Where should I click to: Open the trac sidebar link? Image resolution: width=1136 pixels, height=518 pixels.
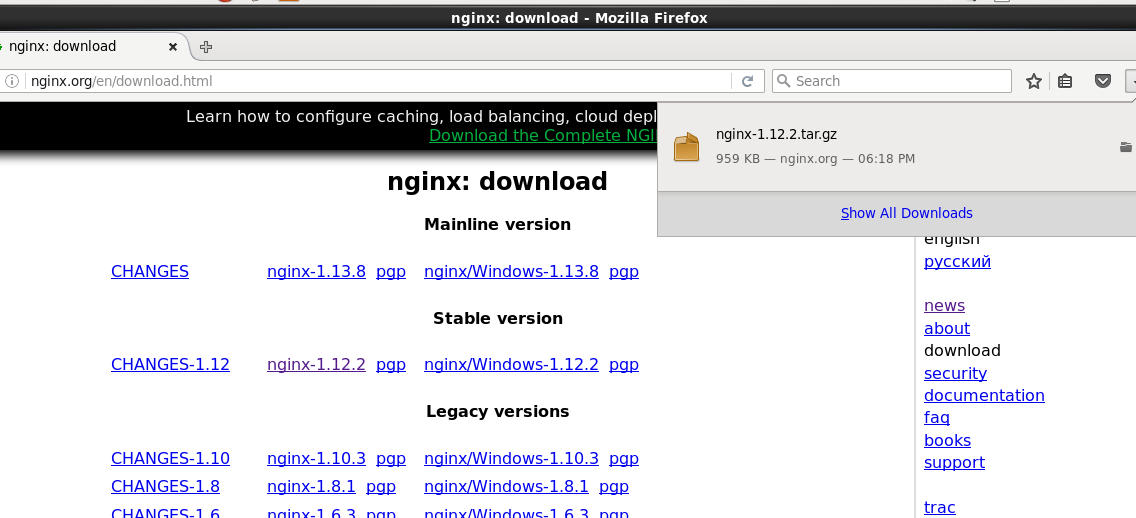click(940, 507)
